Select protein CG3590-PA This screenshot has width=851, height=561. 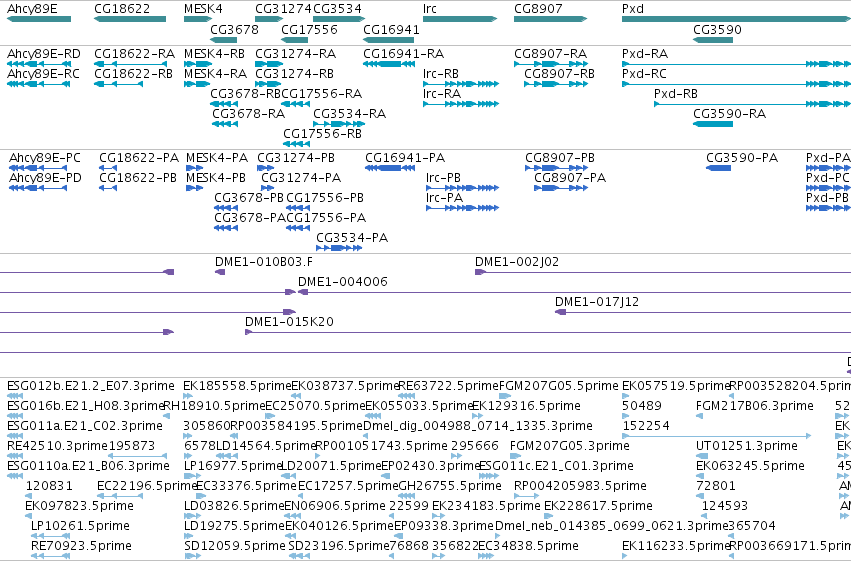pos(742,158)
